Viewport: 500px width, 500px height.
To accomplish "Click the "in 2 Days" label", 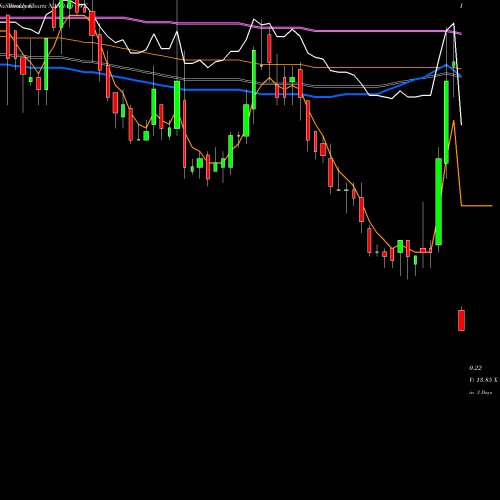I will pyautogui.click(x=480, y=393).
